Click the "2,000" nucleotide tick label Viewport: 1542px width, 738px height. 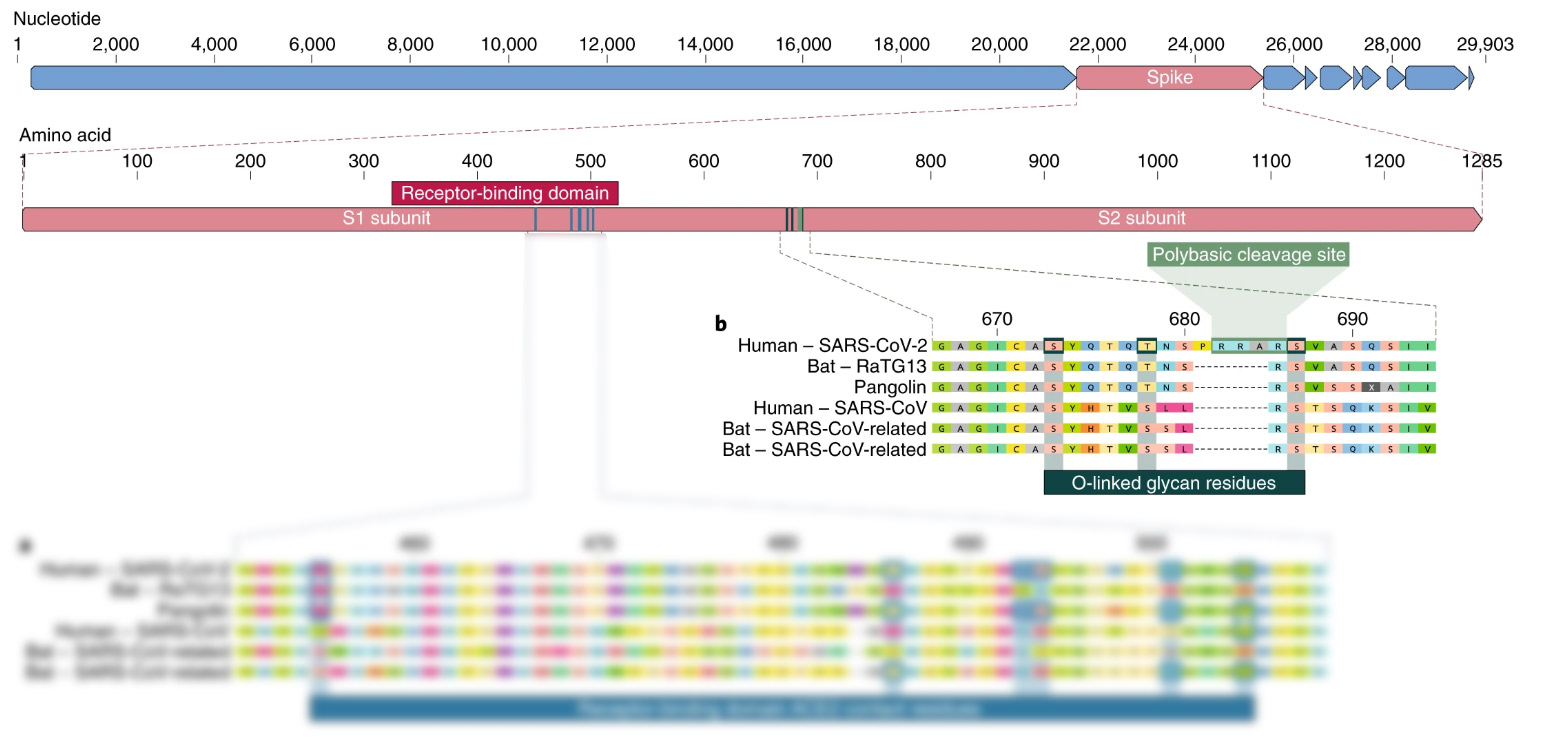(115, 44)
